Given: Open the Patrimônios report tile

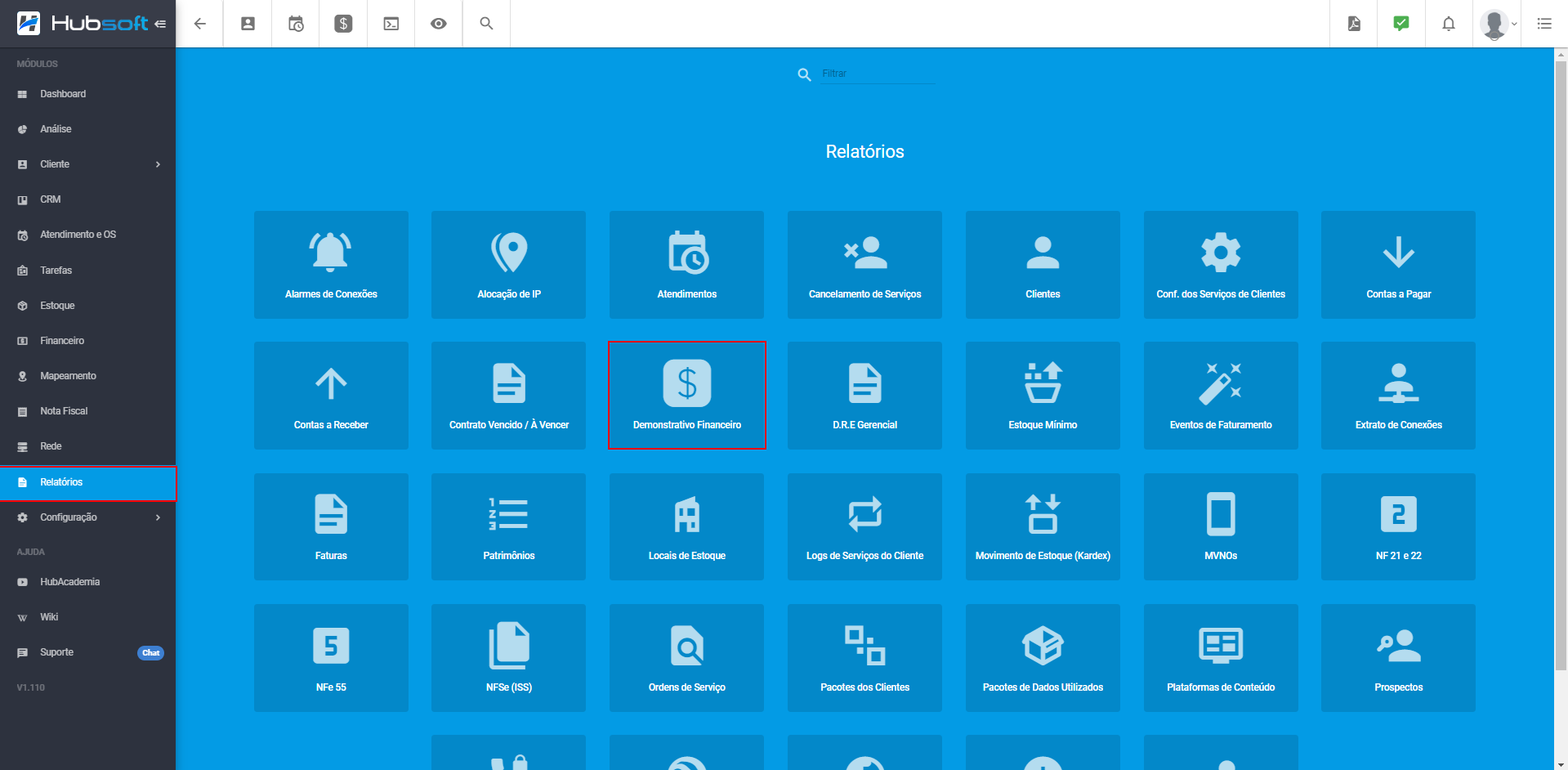Looking at the screenshot, I should click(508, 527).
